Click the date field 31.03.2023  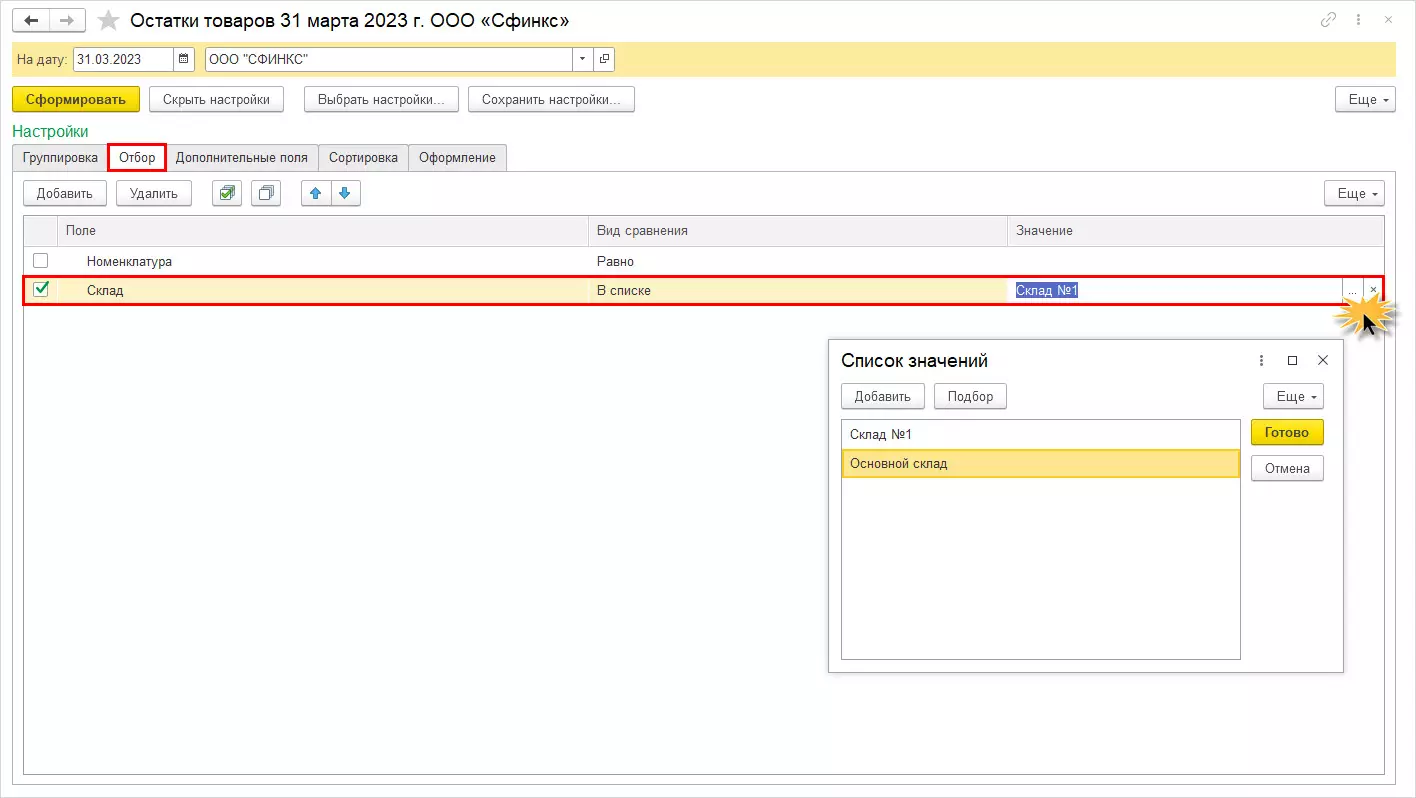coord(123,59)
